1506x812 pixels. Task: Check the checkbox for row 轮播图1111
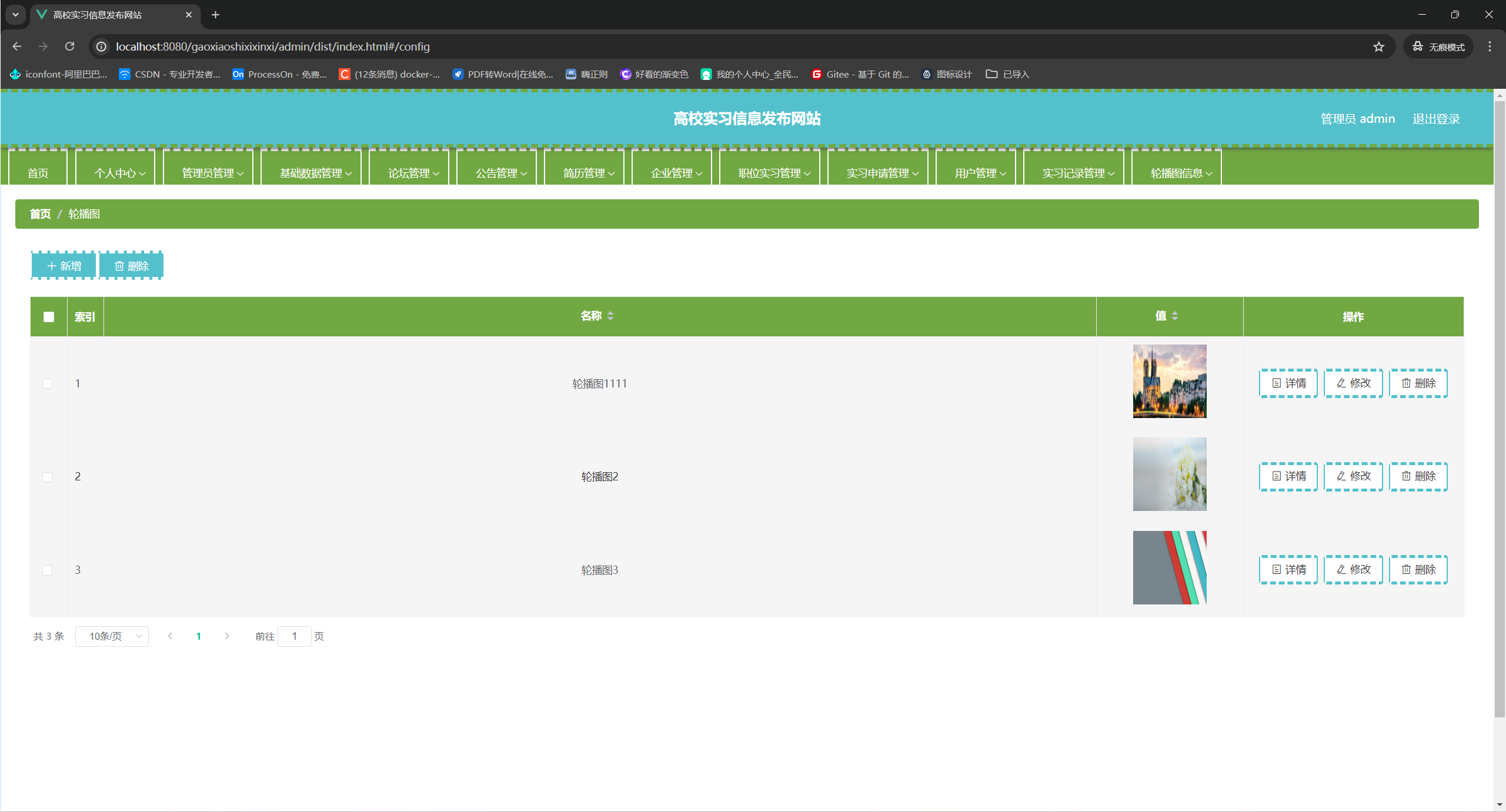[48, 384]
